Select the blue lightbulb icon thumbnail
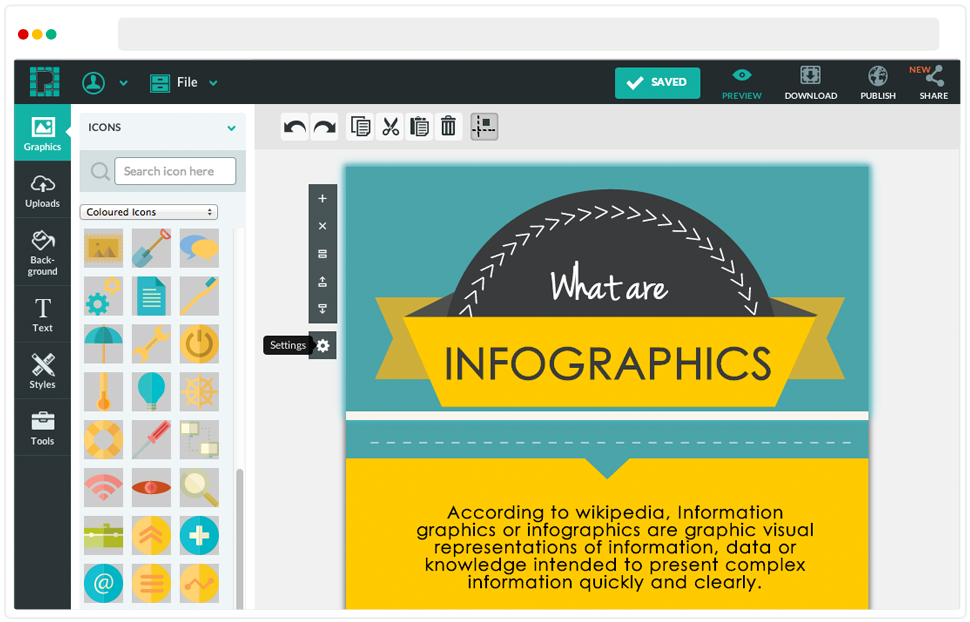 (151, 392)
